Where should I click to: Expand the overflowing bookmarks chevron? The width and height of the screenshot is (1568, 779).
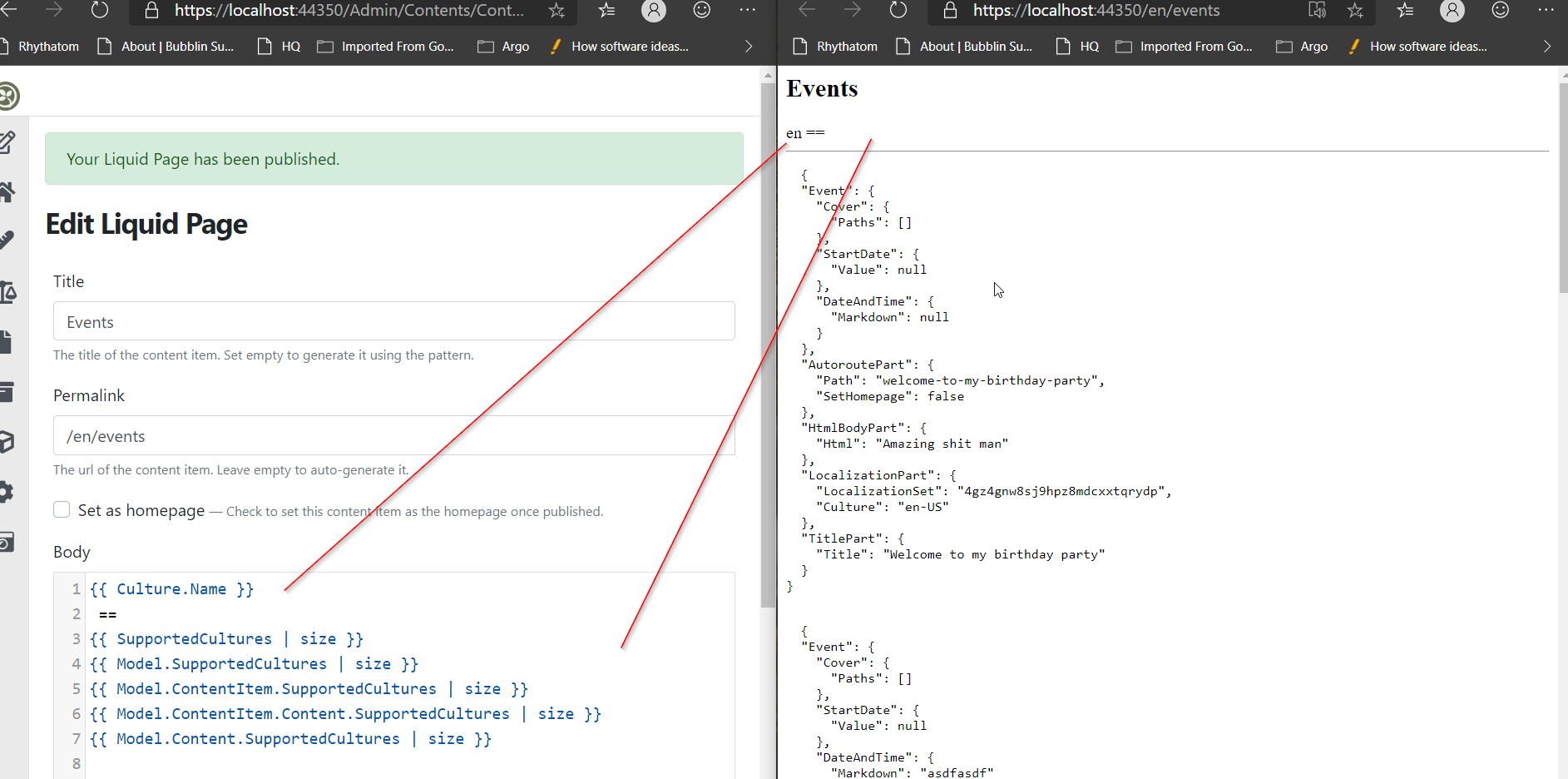click(747, 46)
